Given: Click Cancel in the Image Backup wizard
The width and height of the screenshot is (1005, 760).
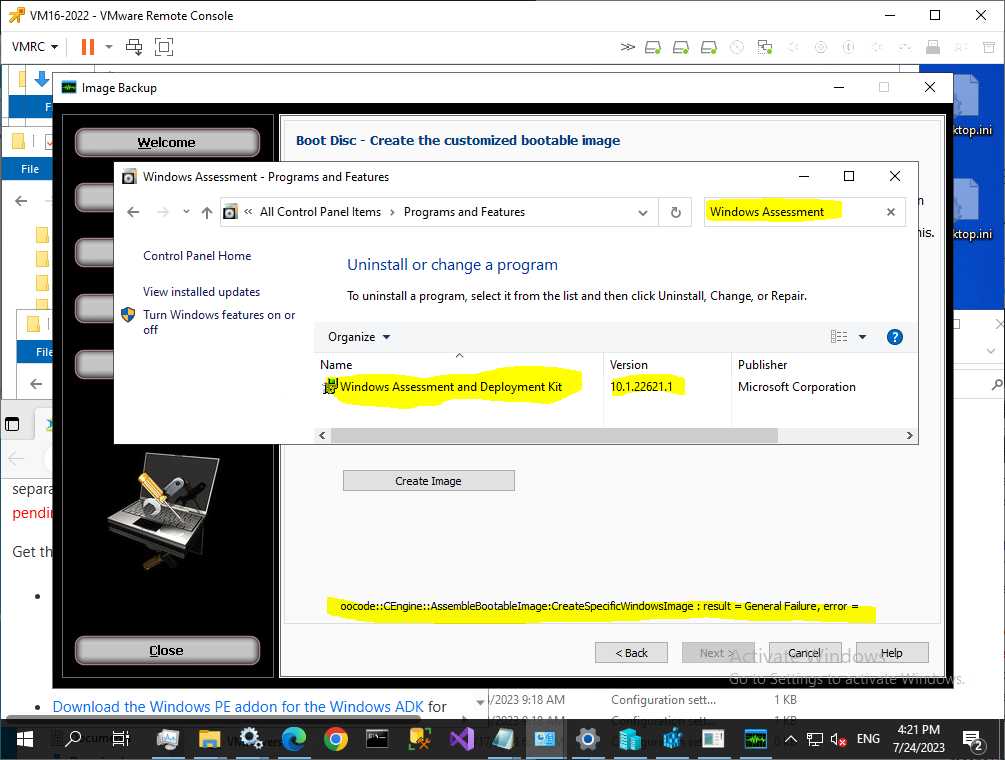Looking at the screenshot, I should tap(805, 652).
